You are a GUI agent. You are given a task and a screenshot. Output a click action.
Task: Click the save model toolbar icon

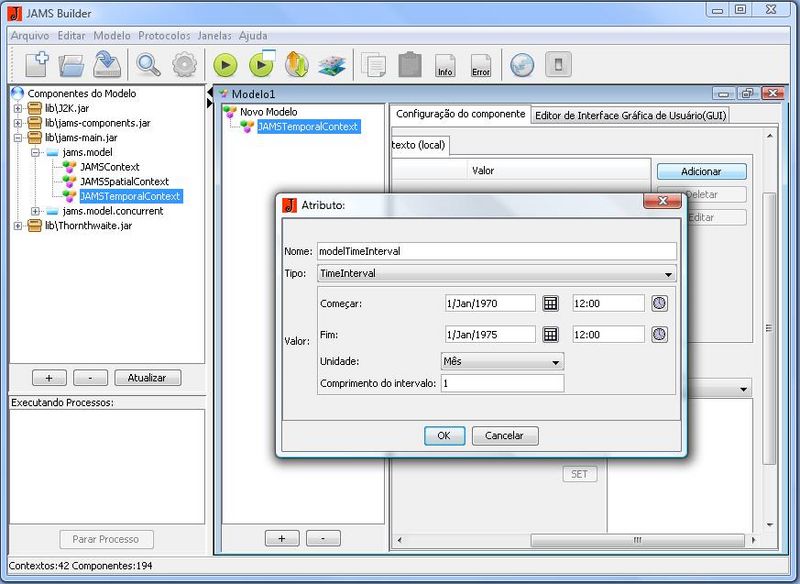pos(106,65)
